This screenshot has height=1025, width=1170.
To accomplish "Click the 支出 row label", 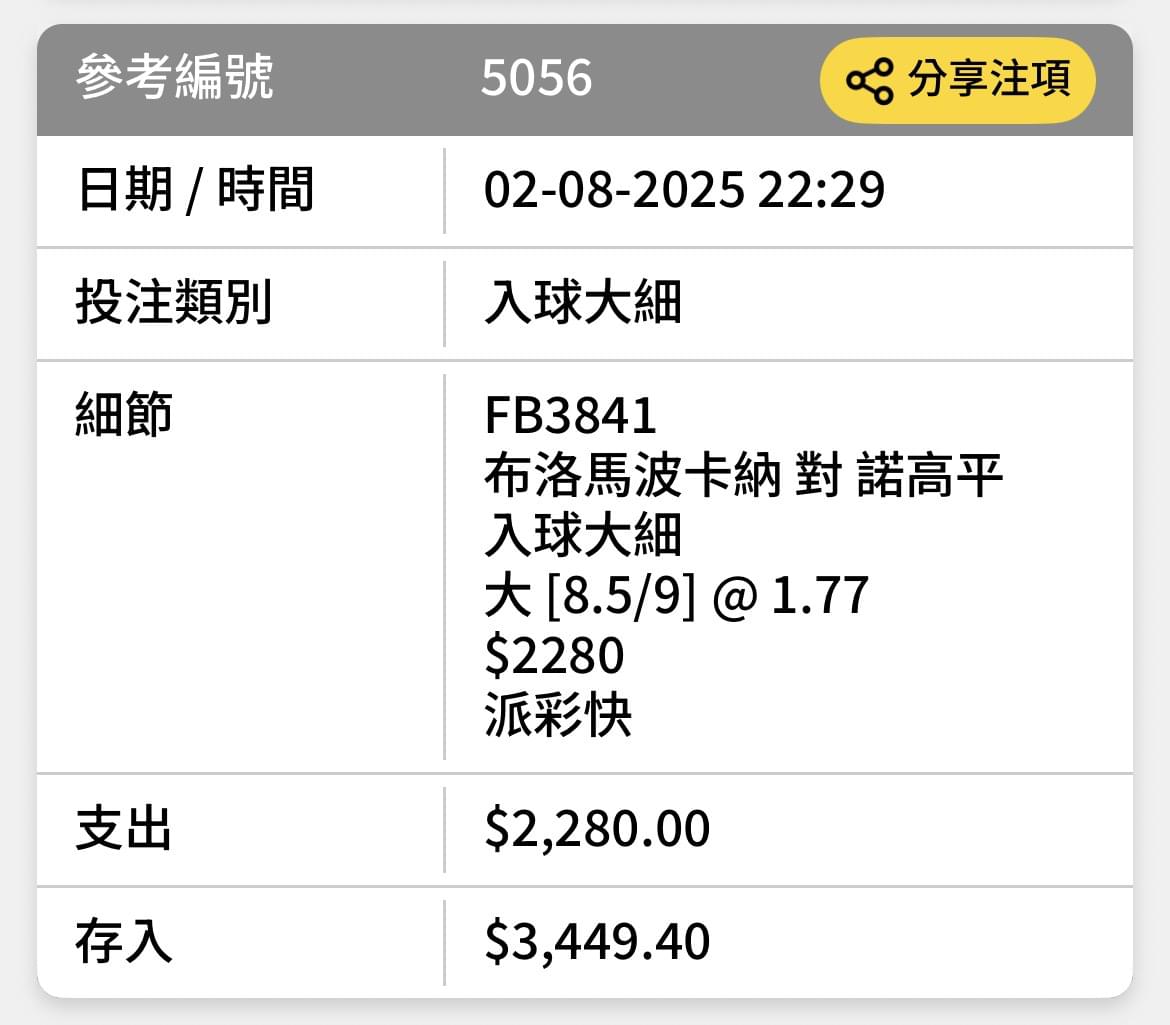I will [x=124, y=828].
